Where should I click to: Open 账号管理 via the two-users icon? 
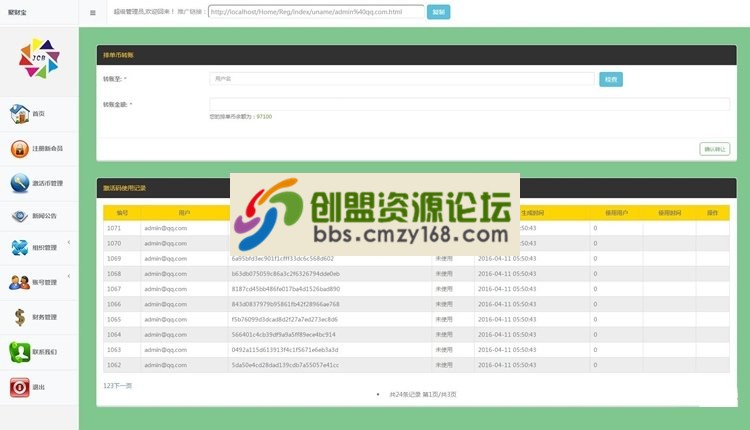point(20,282)
